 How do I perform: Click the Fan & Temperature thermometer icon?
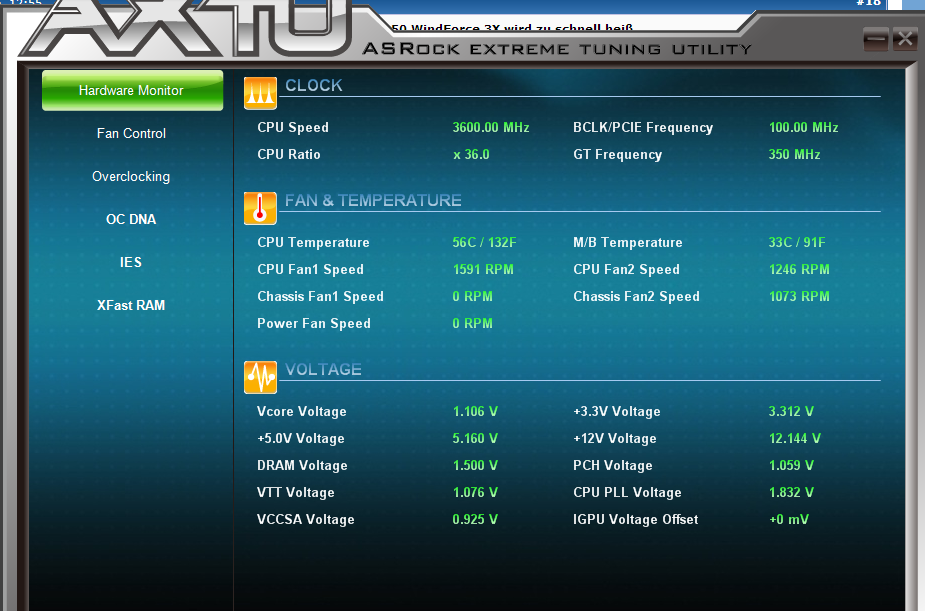(260, 208)
